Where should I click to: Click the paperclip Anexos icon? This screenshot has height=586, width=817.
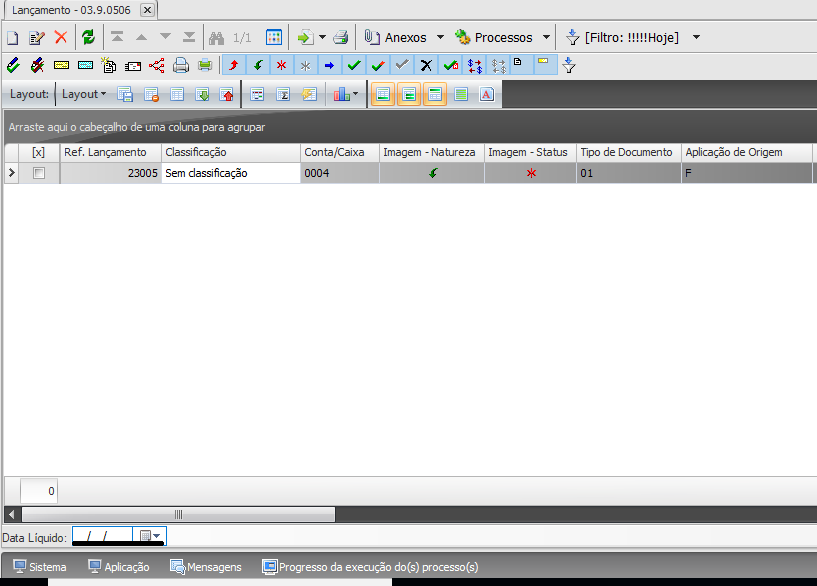pos(371,37)
